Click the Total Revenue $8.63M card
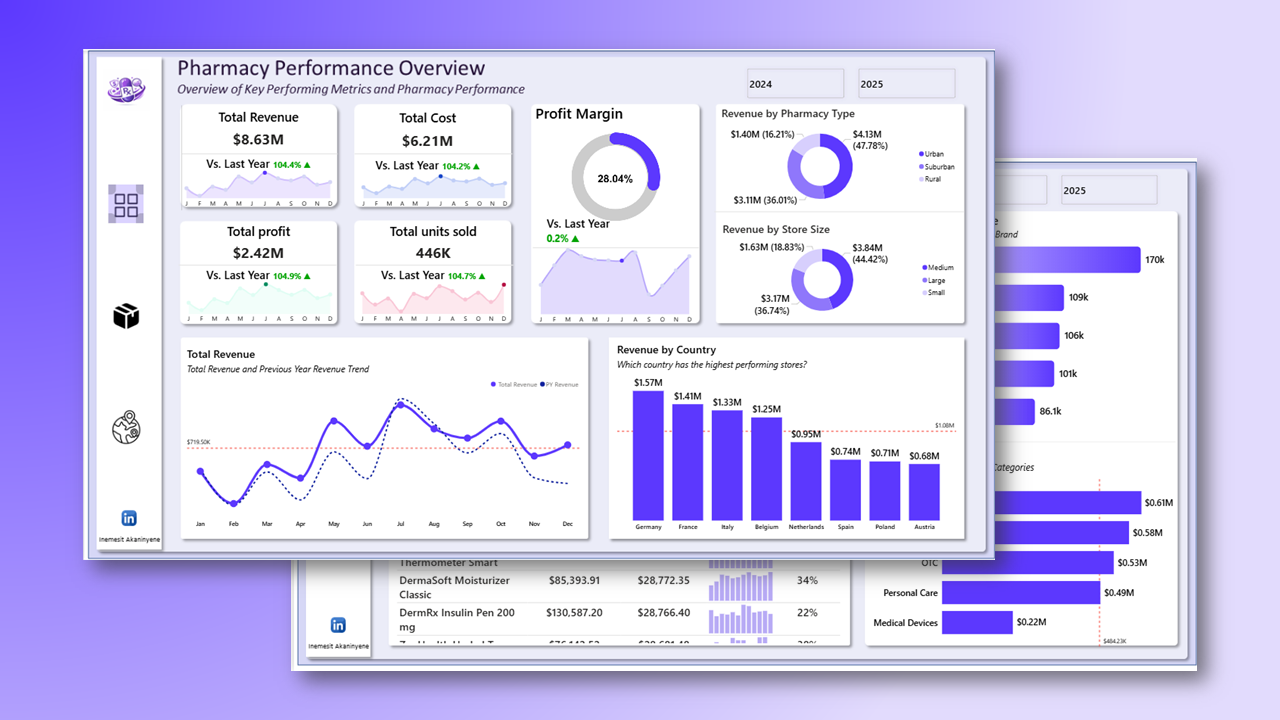 click(x=259, y=156)
